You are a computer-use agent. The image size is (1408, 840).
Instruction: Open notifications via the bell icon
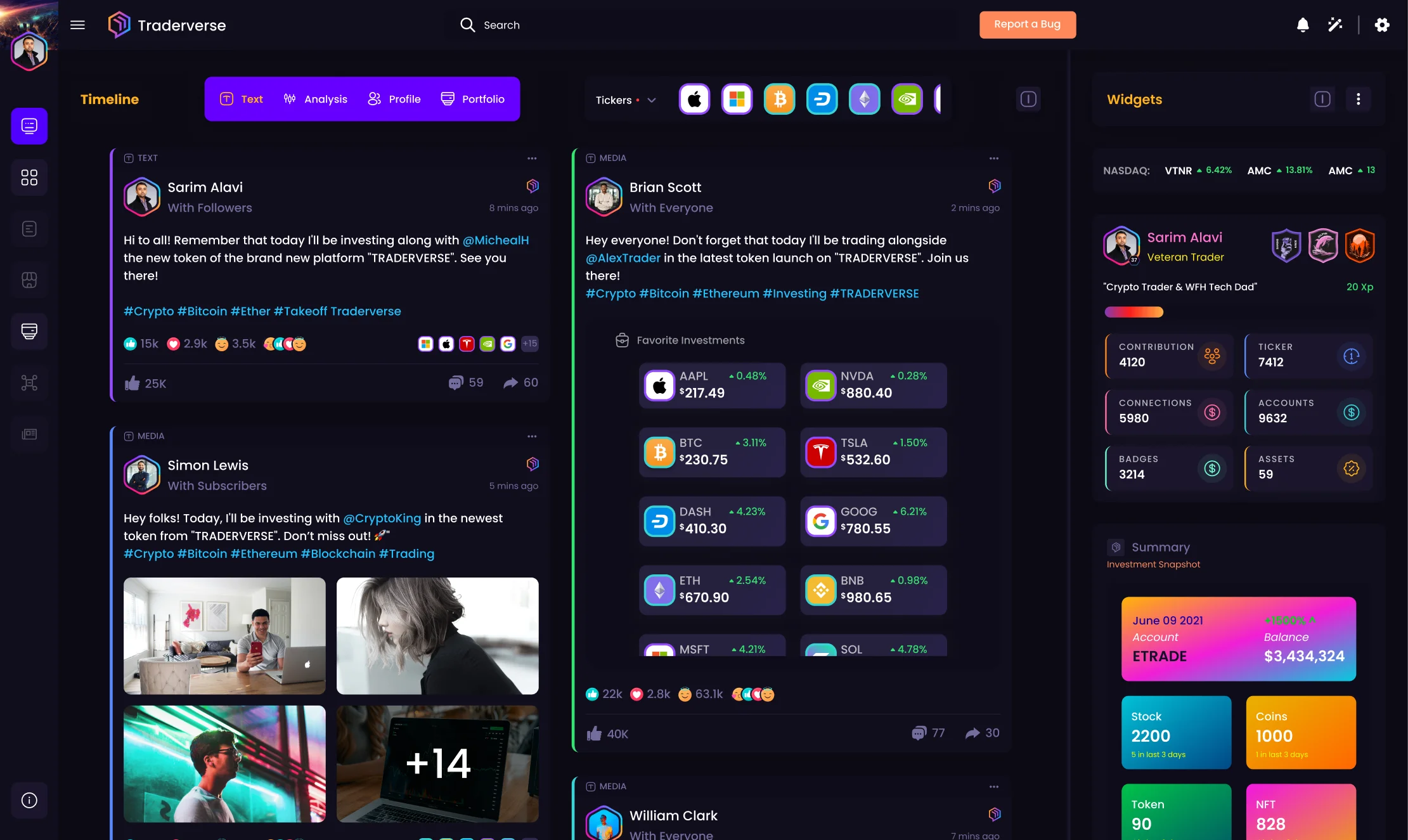click(1302, 25)
